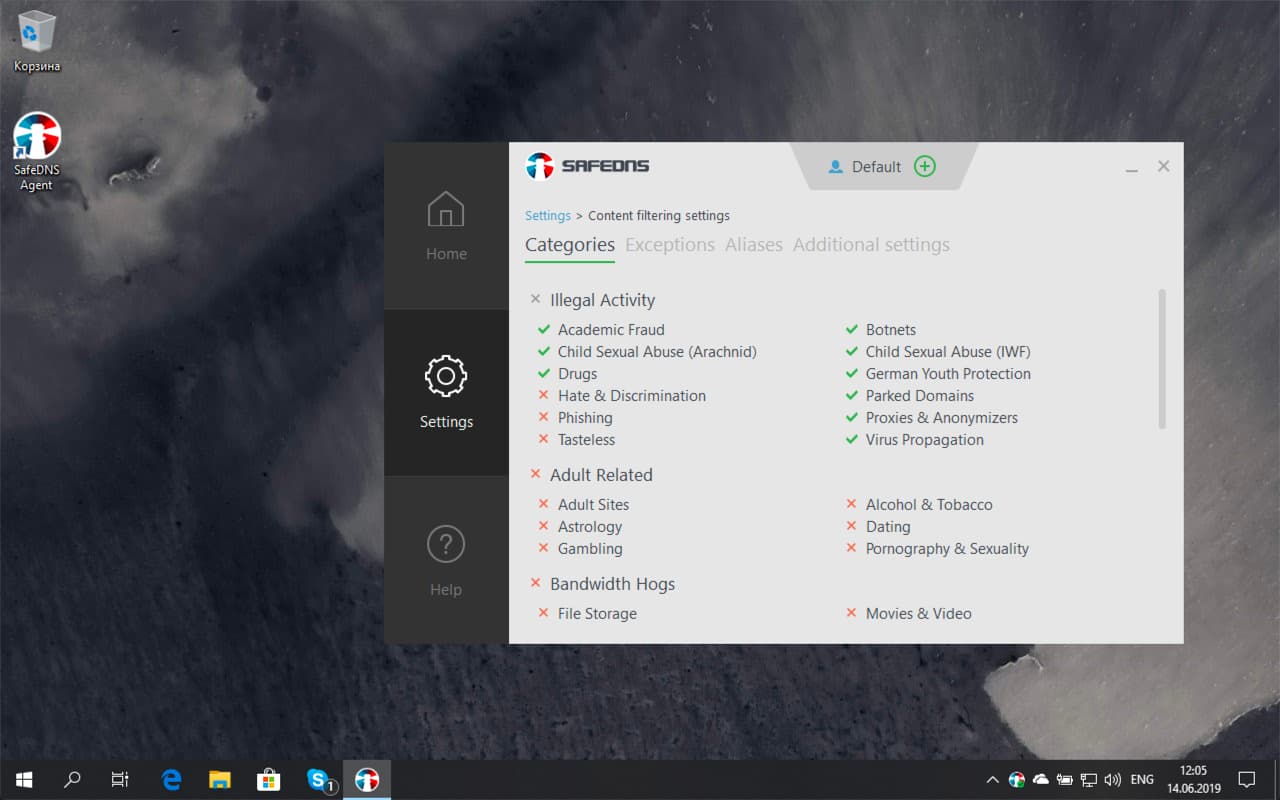Toggle the entire Illegal Activity section
1280x800 pixels.
click(535, 298)
